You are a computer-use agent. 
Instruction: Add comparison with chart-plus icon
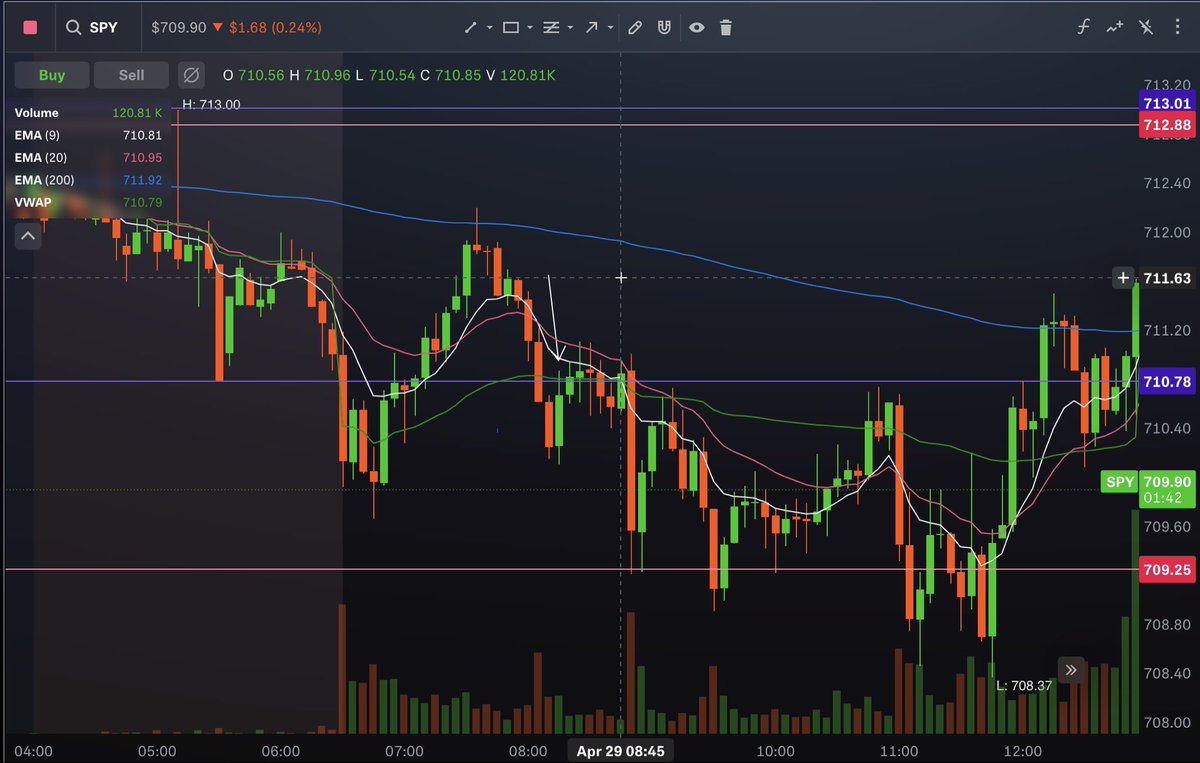click(1114, 28)
